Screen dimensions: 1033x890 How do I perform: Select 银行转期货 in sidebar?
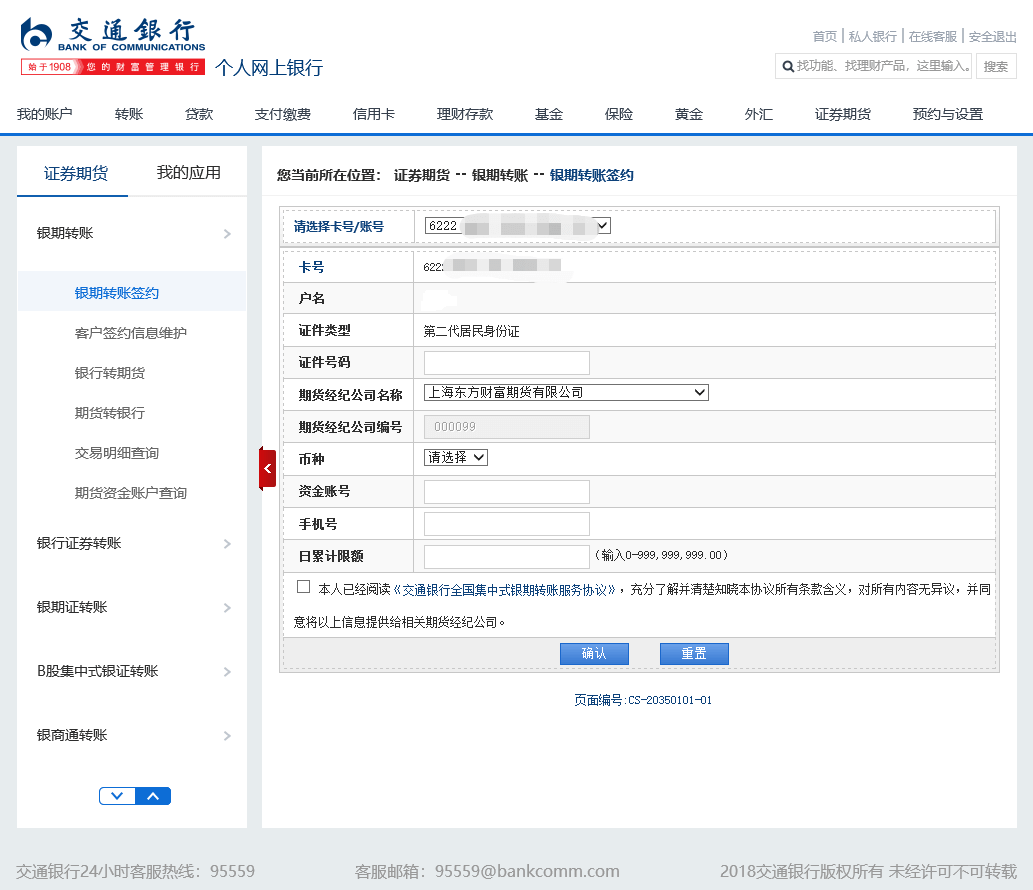point(109,373)
